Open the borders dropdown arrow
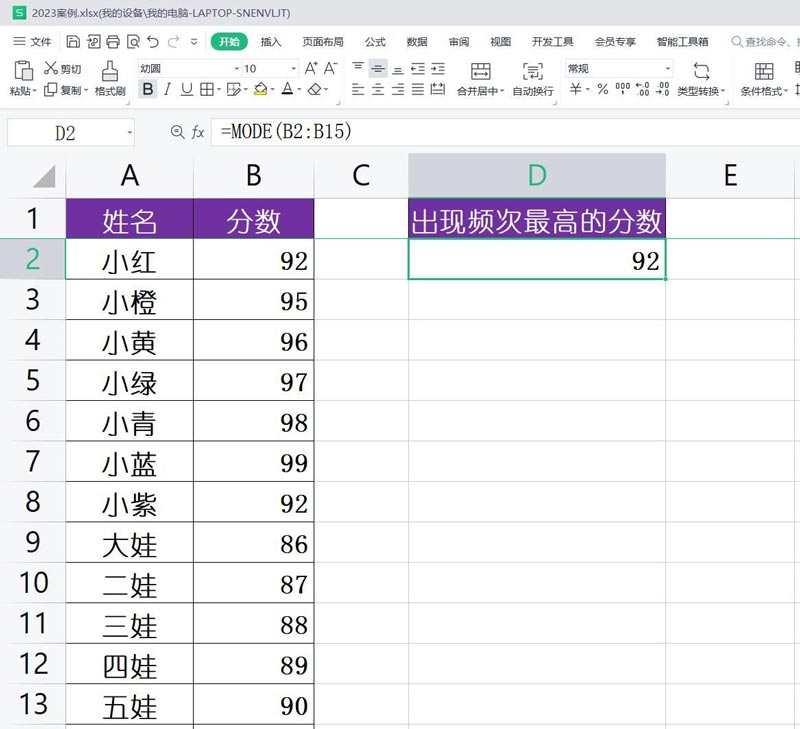Screen dimensions: 800x729 (219, 90)
